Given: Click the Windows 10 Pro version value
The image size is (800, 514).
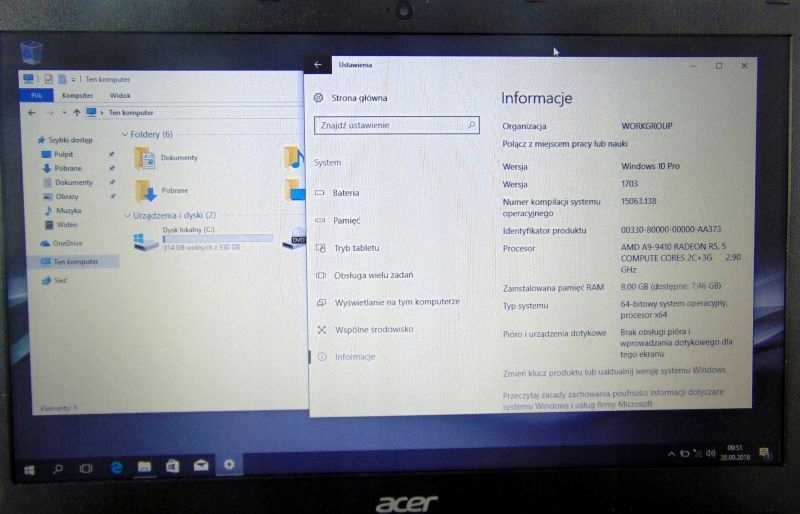Looking at the screenshot, I should pyautogui.click(x=650, y=166).
